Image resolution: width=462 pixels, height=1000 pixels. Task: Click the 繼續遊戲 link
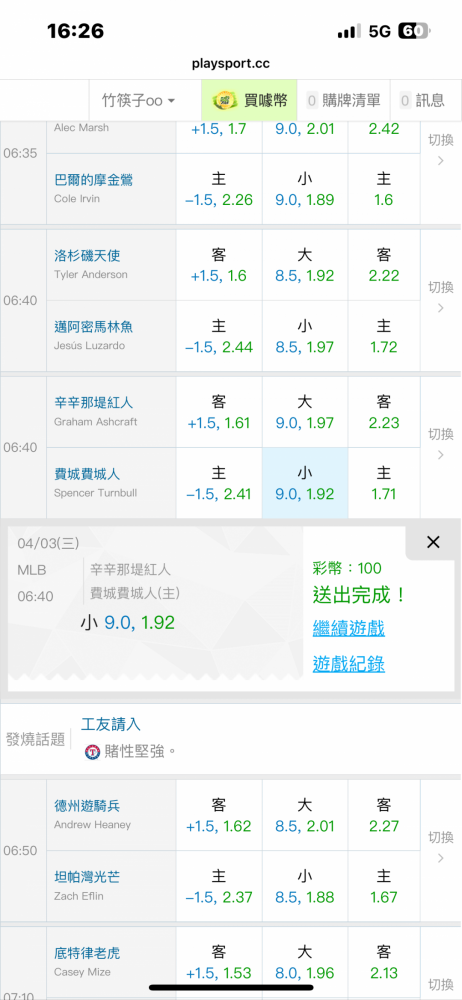[349, 628]
